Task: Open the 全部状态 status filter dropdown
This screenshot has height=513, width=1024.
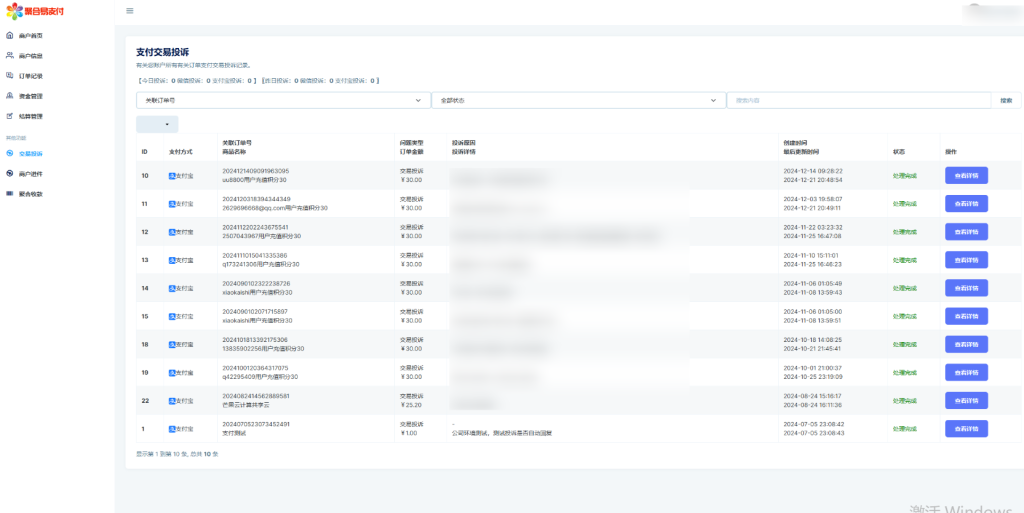Action: 713,100
